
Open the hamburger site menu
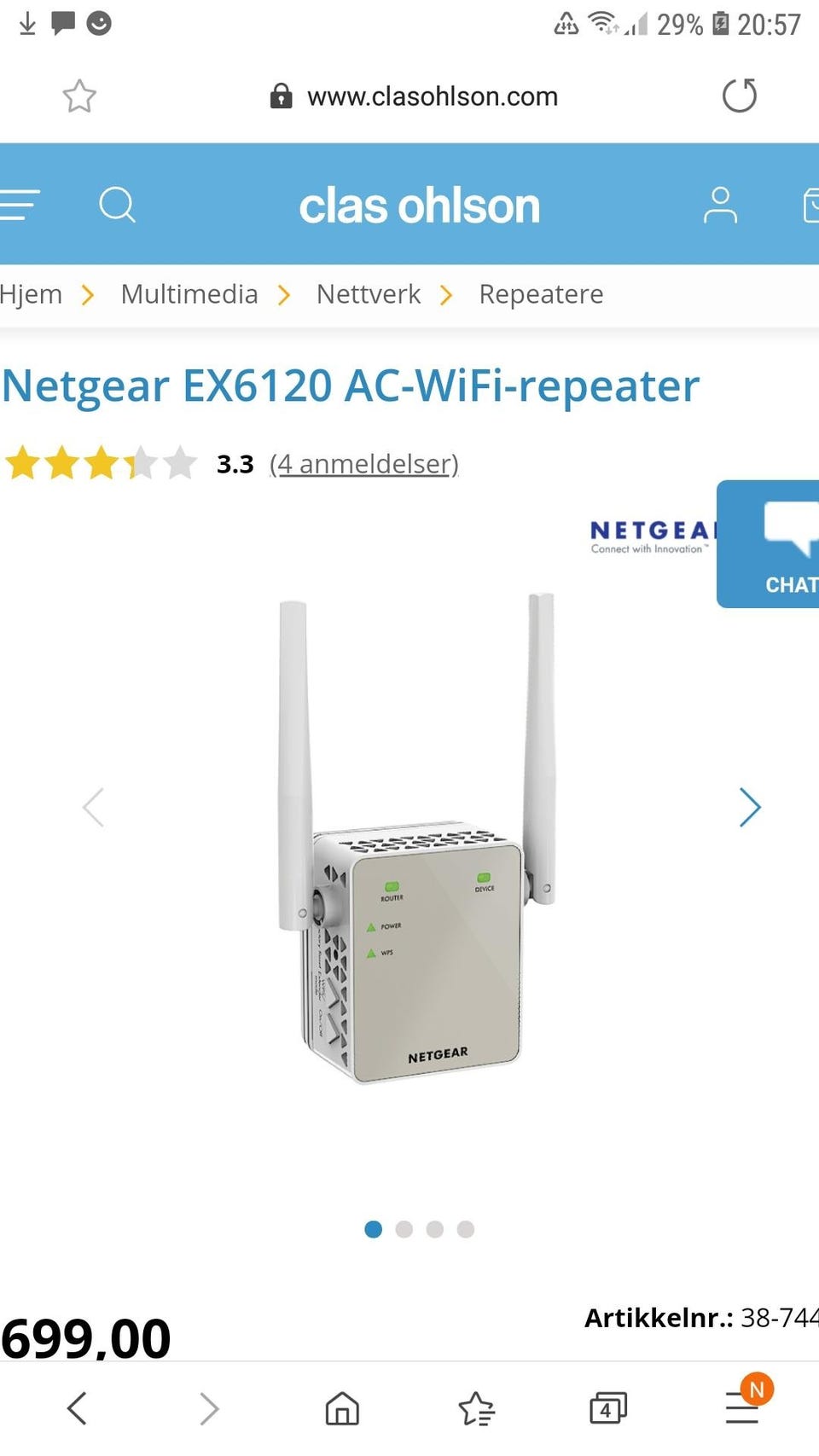pos(19,206)
